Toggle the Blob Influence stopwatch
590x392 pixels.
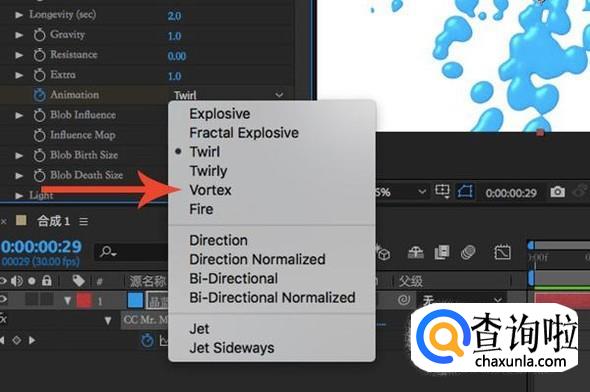tap(39, 115)
